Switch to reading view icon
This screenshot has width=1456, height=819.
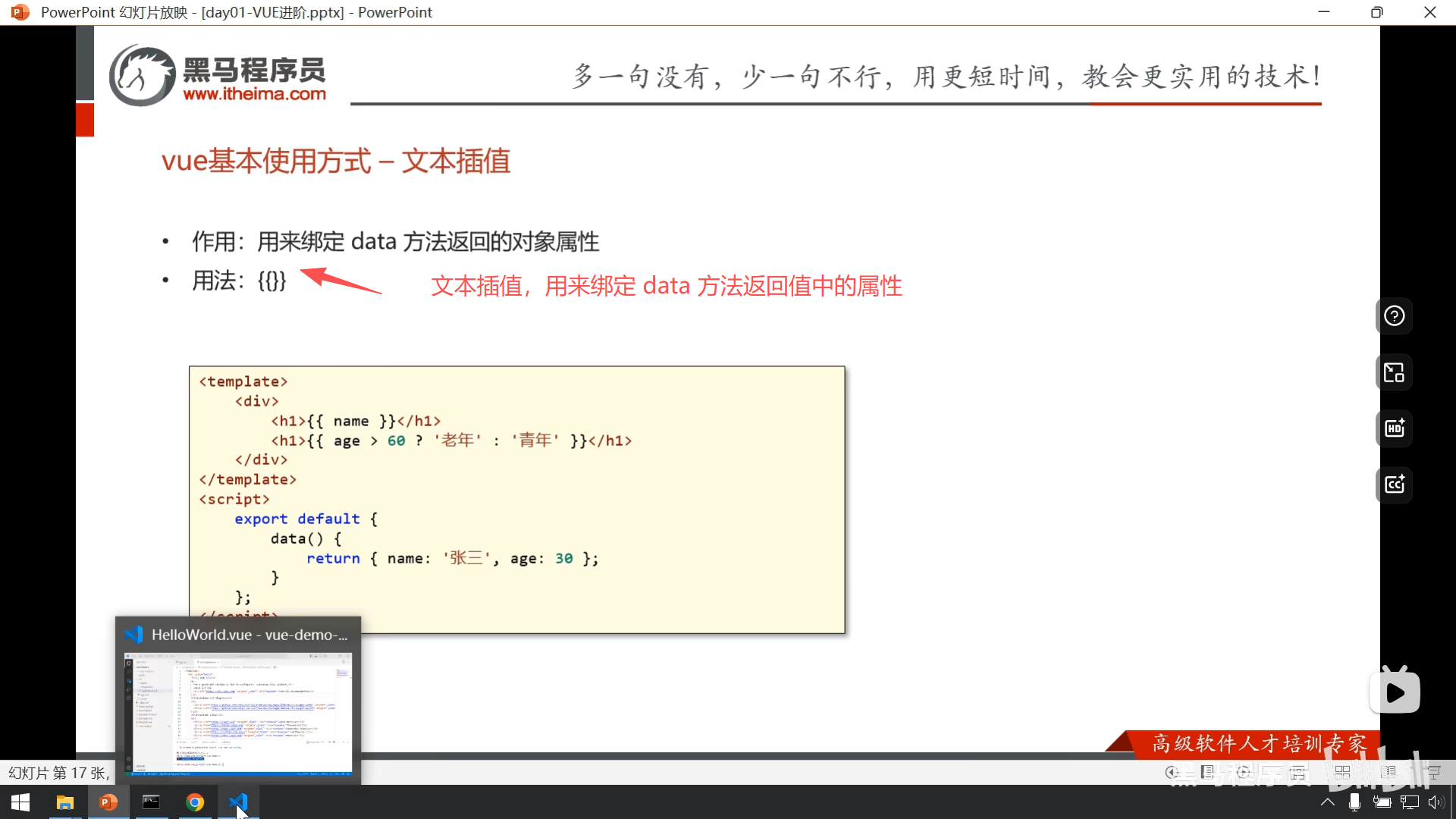(1389, 772)
